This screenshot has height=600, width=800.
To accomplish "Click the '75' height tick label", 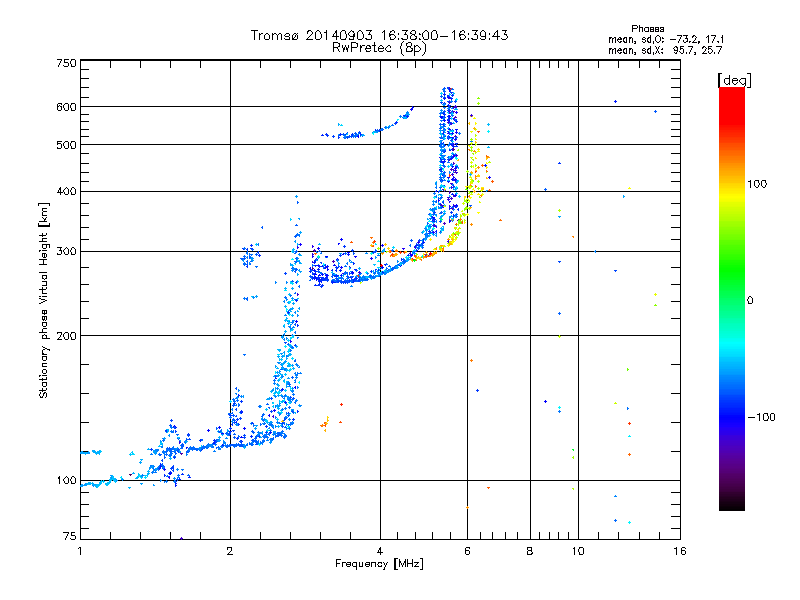I will [x=70, y=536].
